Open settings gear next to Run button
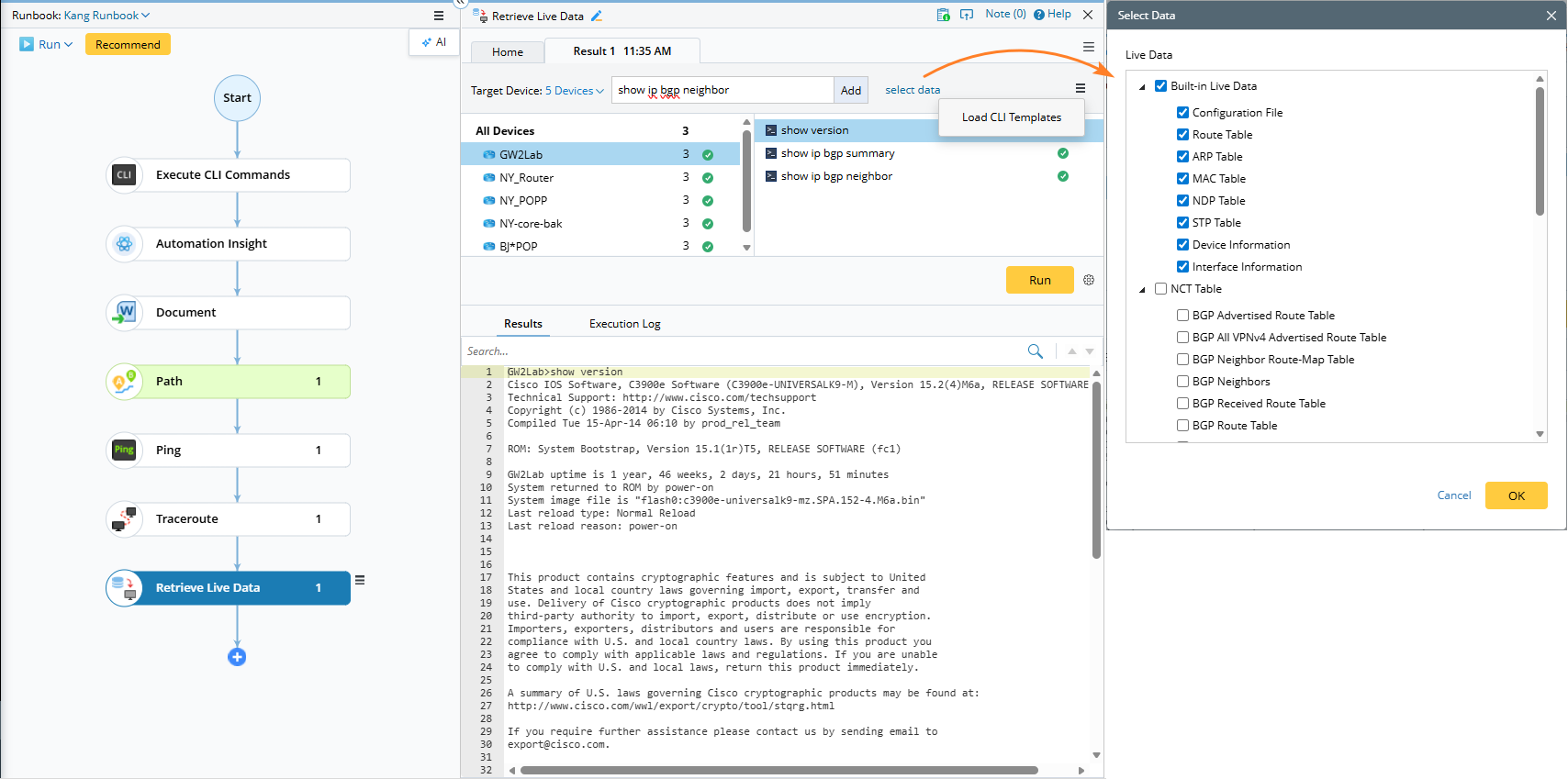The image size is (1568, 779). pyautogui.click(x=1089, y=280)
